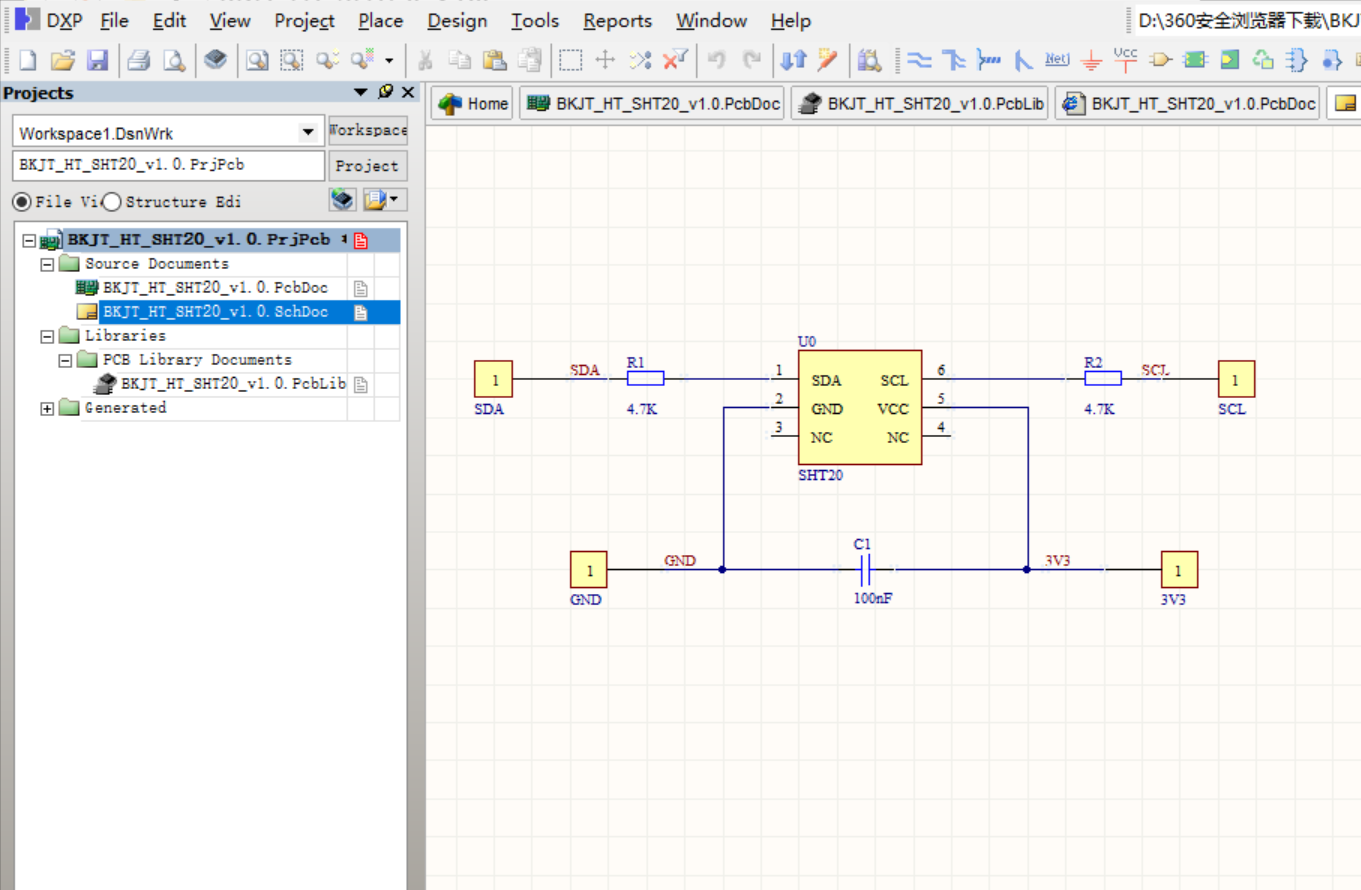Image resolution: width=1361 pixels, height=890 pixels.
Task: Zoom to a selected area with the dashed-box magnifier
Action: click(x=292, y=60)
